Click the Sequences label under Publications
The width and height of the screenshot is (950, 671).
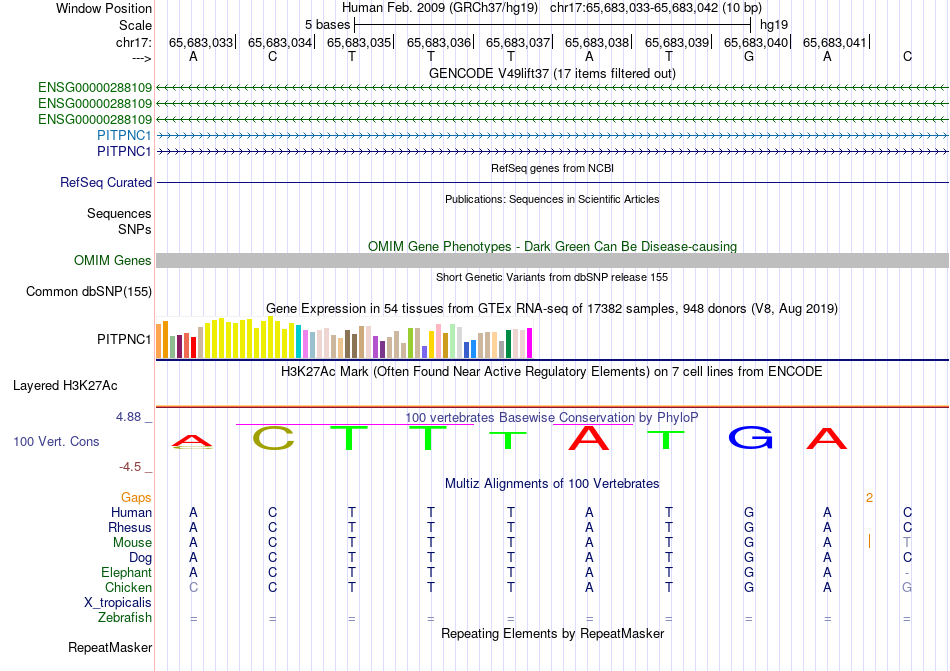[119, 213]
